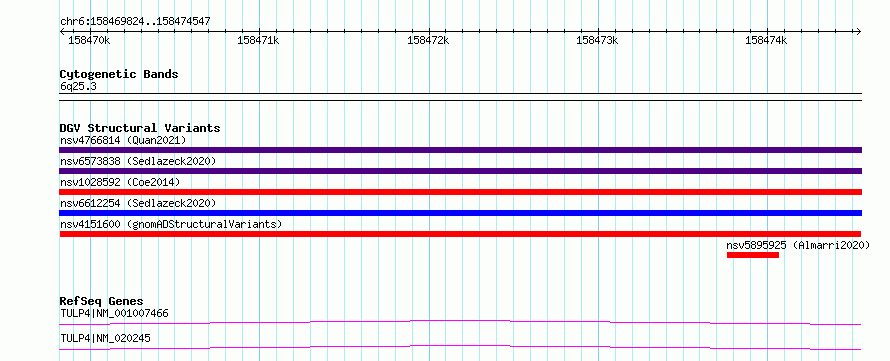Select the Cytogenetic Bands track title

119,74
